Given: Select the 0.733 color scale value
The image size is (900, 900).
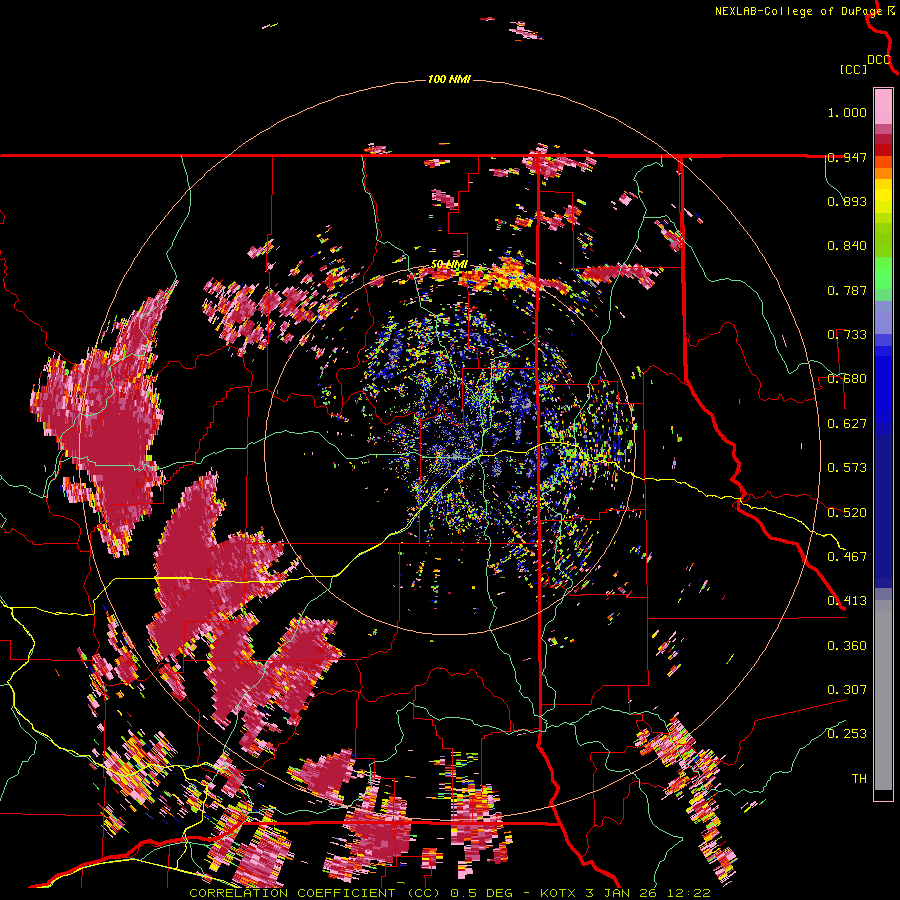Looking at the screenshot, I should (847, 335).
